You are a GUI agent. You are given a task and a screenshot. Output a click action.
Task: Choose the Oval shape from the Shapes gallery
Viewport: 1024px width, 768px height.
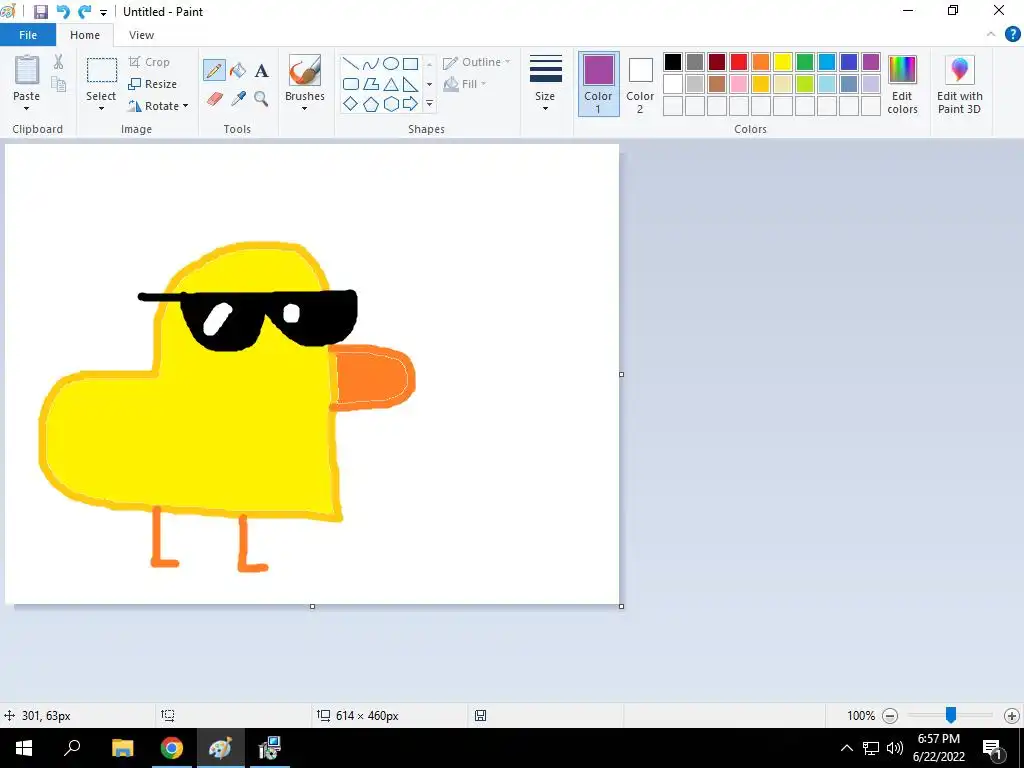pyautogui.click(x=391, y=64)
